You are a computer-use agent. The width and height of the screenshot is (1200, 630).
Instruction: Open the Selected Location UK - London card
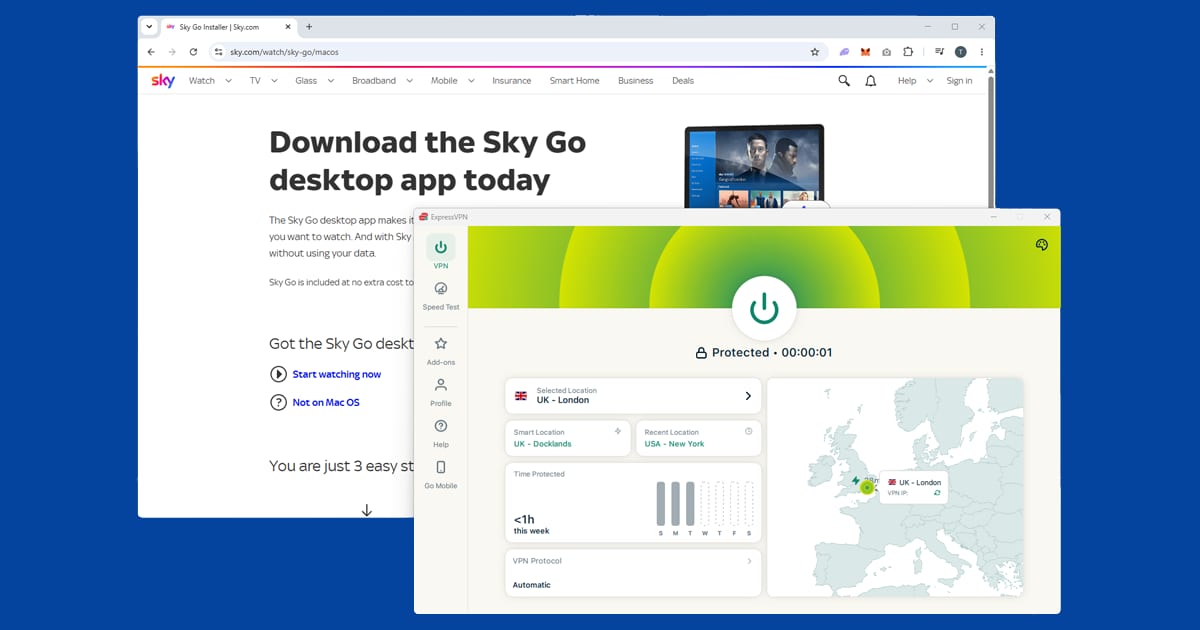tap(633, 395)
